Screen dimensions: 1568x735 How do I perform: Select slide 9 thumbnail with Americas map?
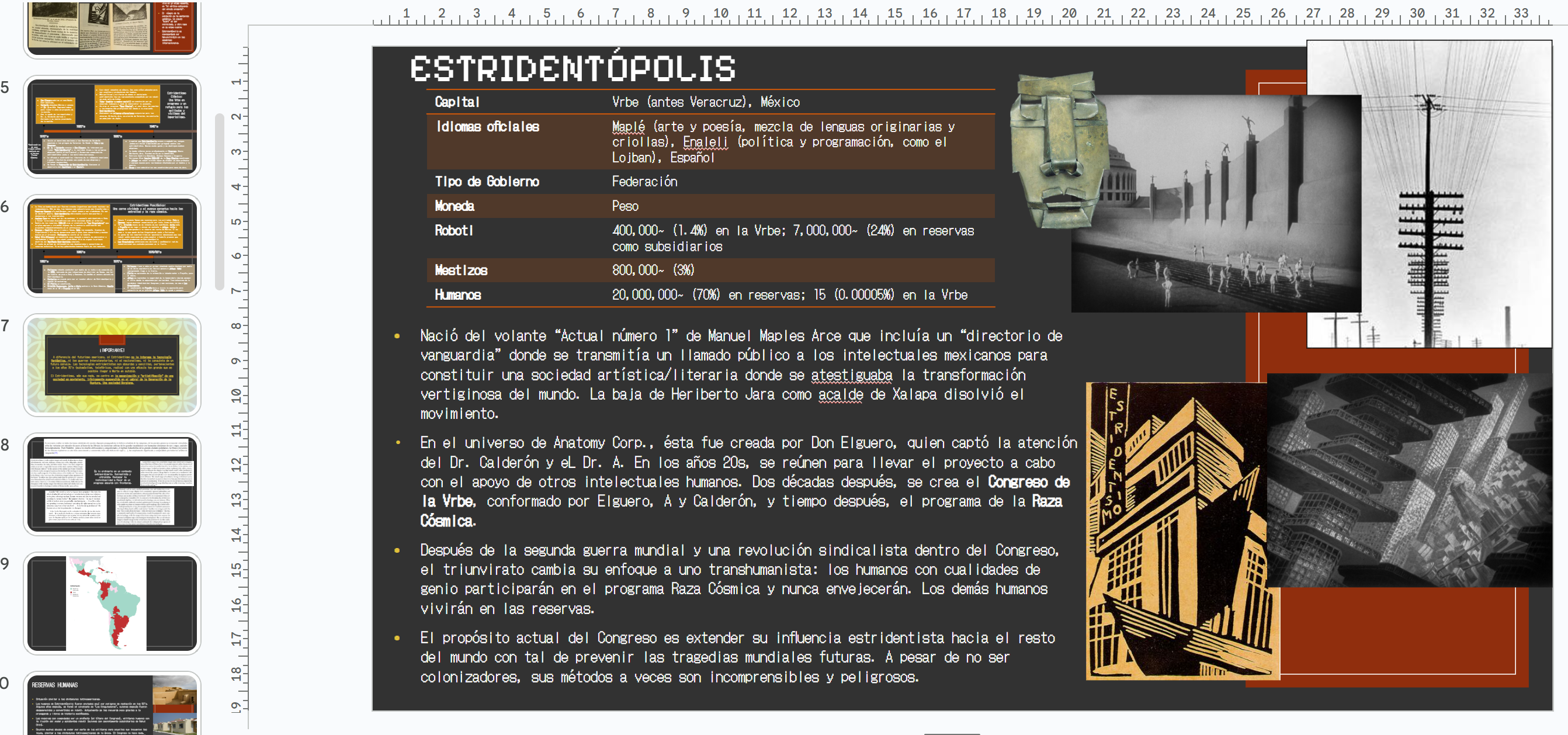click(112, 603)
